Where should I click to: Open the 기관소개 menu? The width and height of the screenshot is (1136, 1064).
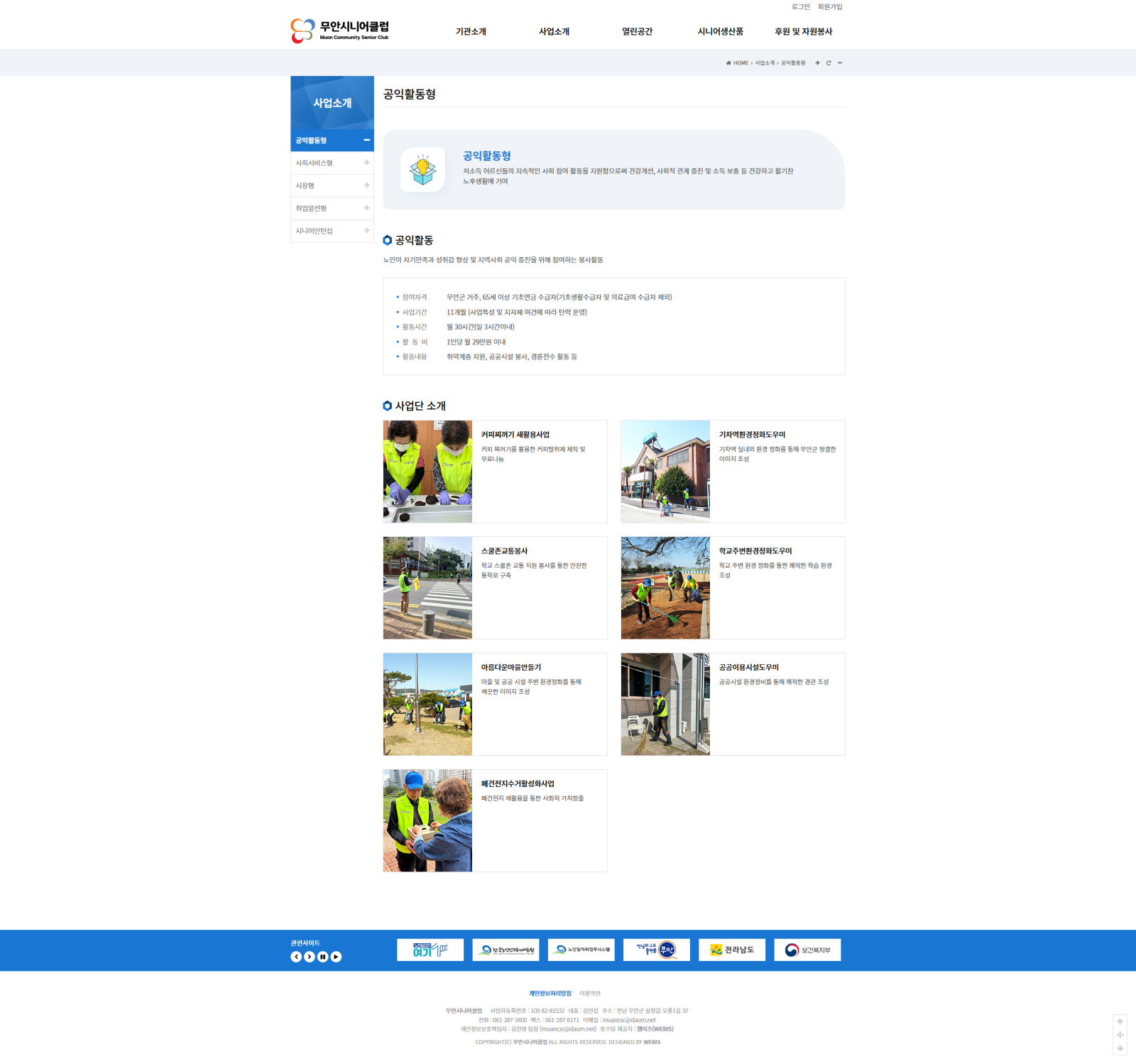(471, 32)
